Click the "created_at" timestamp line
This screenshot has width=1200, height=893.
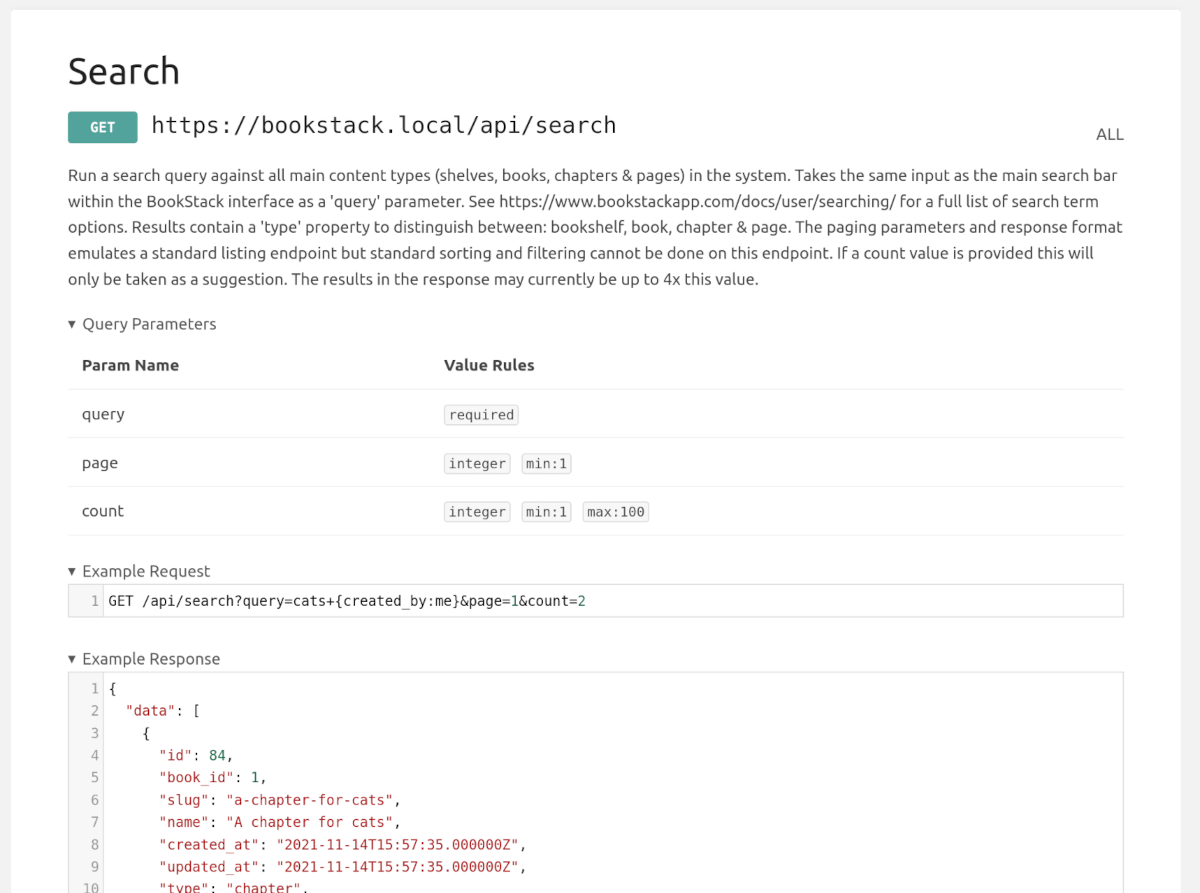[x=343, y=844]
